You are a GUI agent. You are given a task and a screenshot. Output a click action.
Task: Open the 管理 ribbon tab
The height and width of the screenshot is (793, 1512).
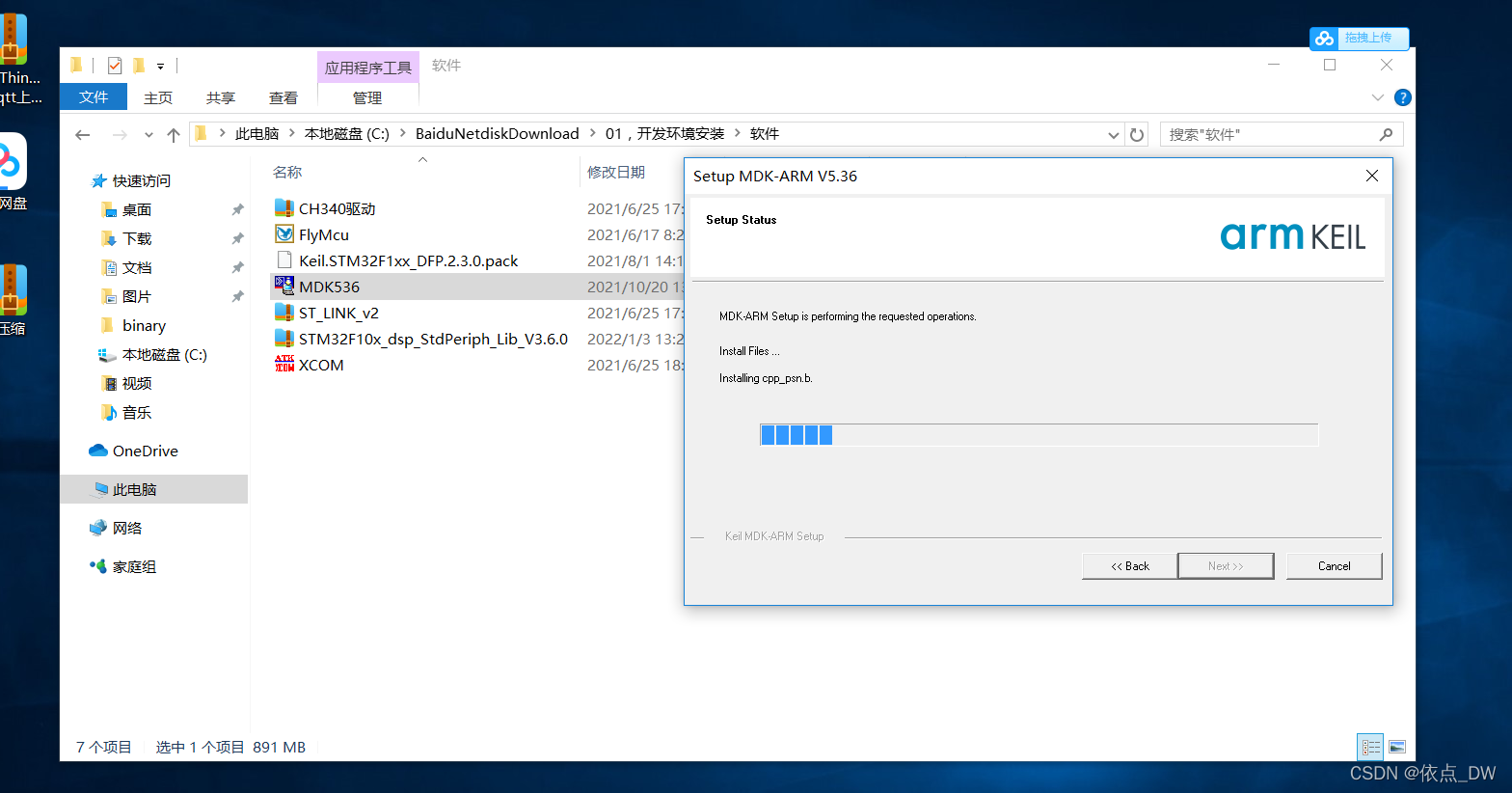pos(367,97)
